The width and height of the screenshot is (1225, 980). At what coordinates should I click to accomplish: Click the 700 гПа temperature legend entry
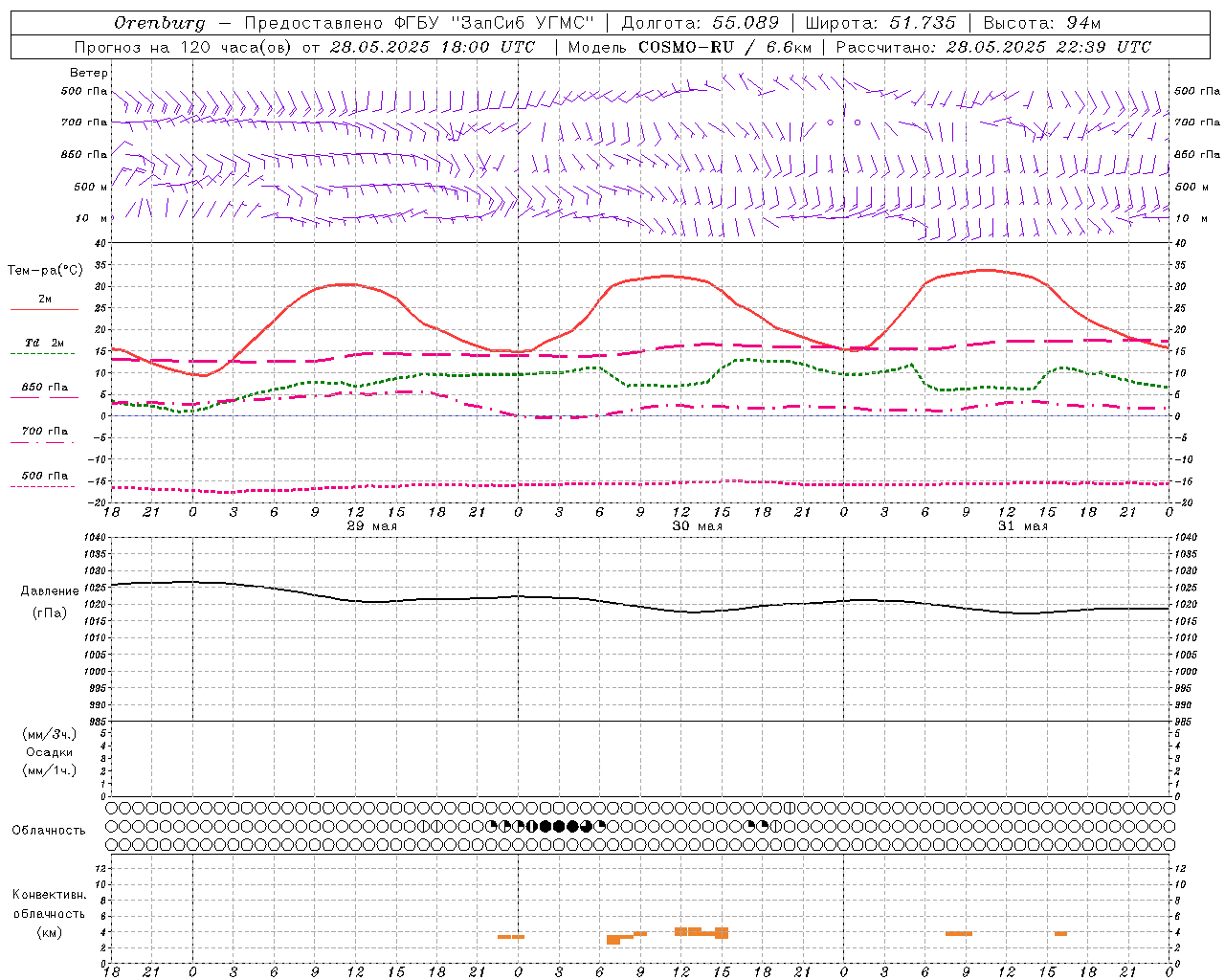pyautogui.click(x=45, y=431)
